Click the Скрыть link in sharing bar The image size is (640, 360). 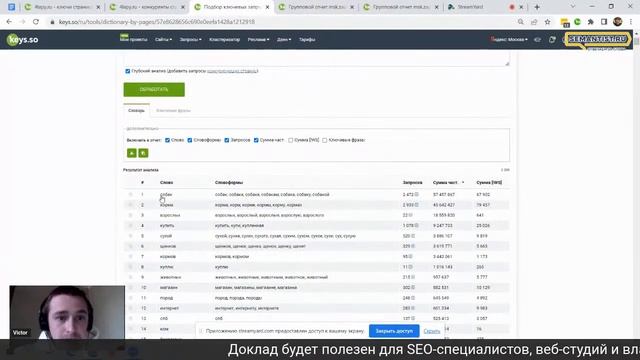tap(431, 331)
